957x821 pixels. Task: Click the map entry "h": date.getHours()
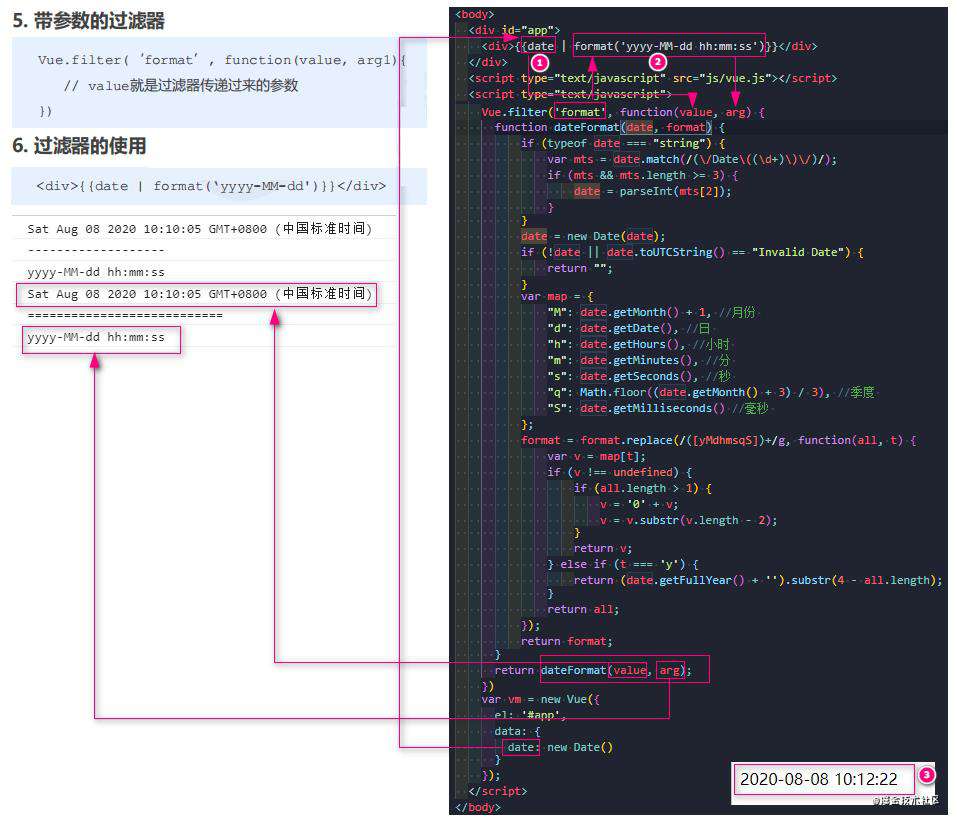pyautogui.click(x=638, y=344)
